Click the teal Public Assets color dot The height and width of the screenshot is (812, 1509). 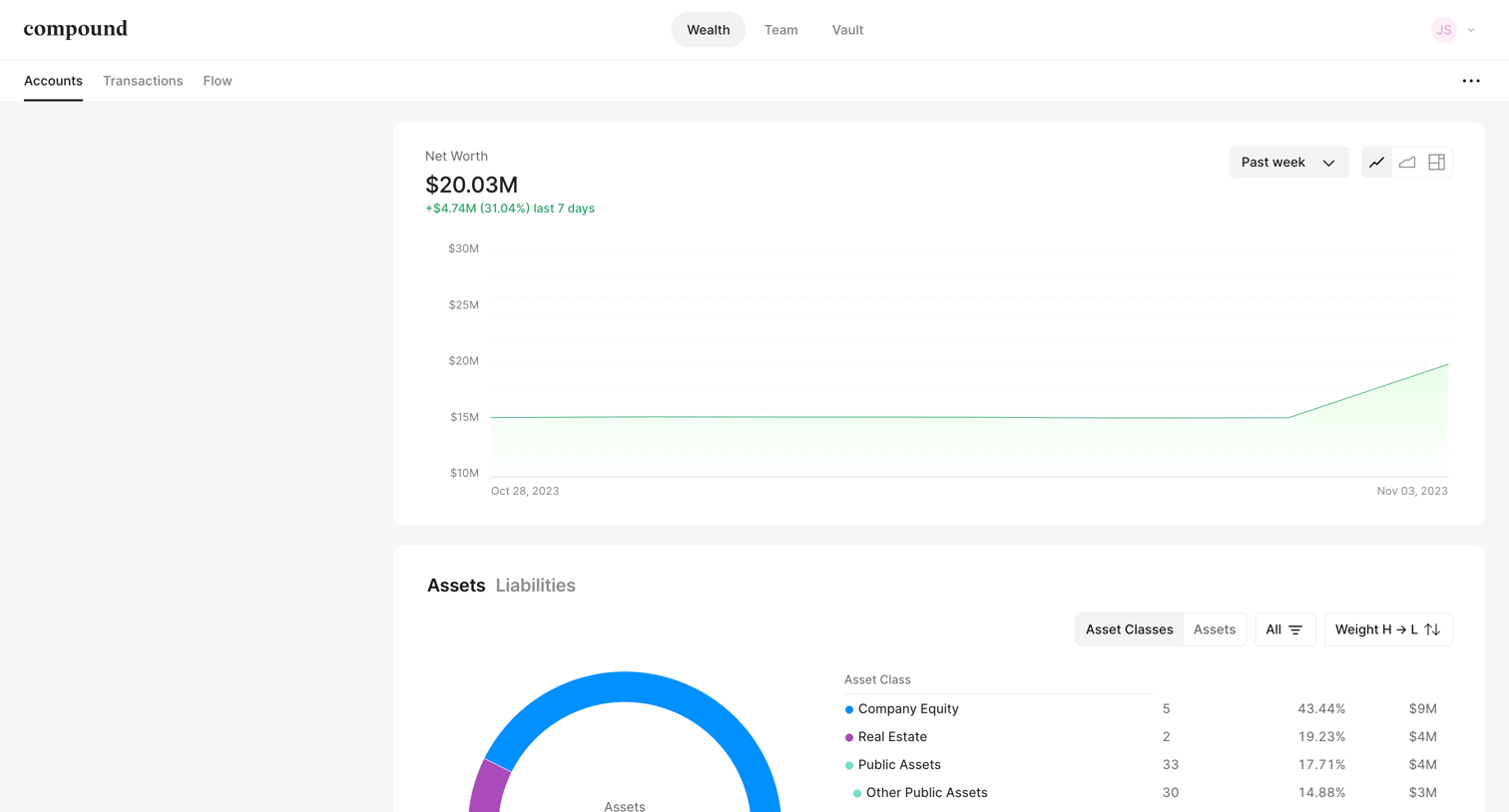tap(849, 766)
